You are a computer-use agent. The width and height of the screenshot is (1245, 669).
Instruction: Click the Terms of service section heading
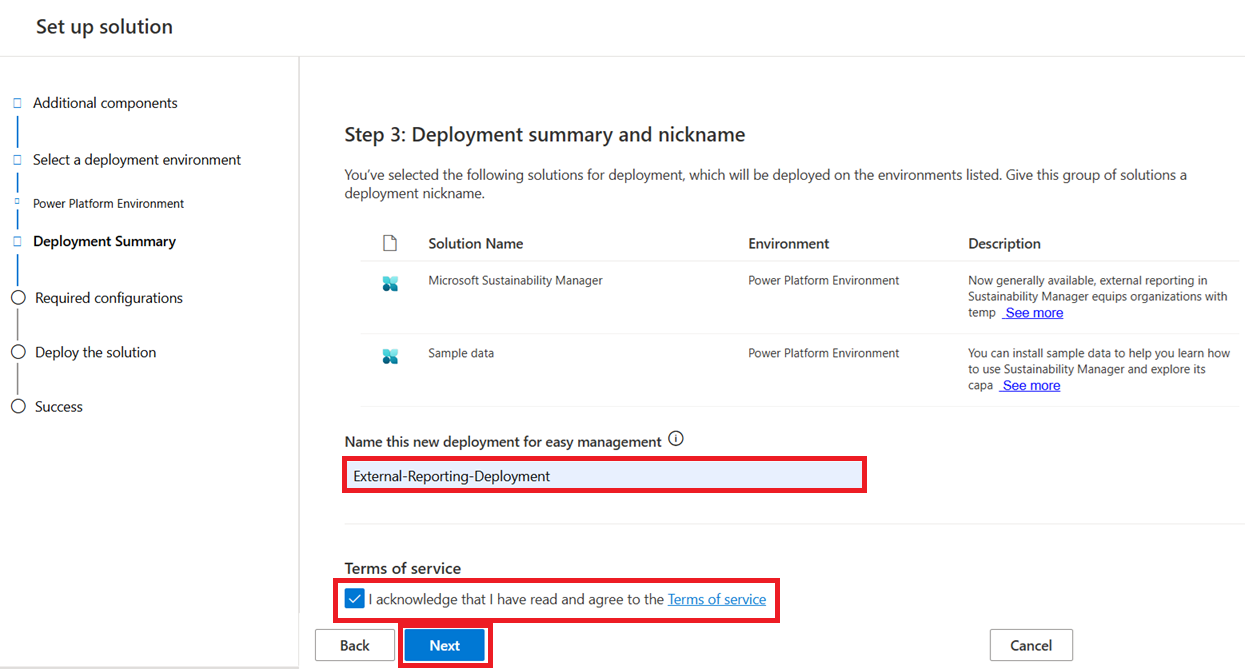pyautogui.click(x=403, y=568)
